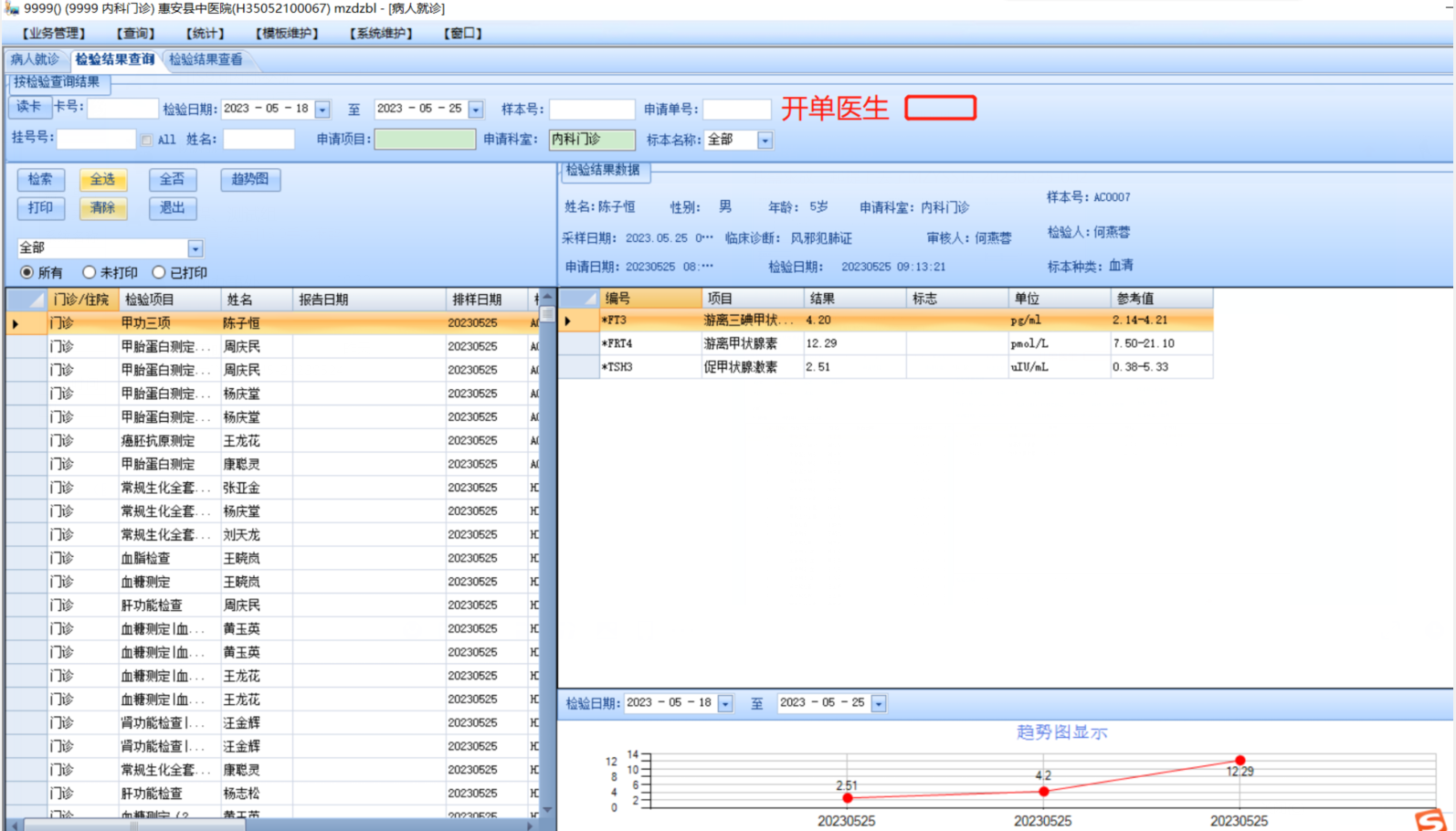Click the 结果 column header in results table

point(854,299)
